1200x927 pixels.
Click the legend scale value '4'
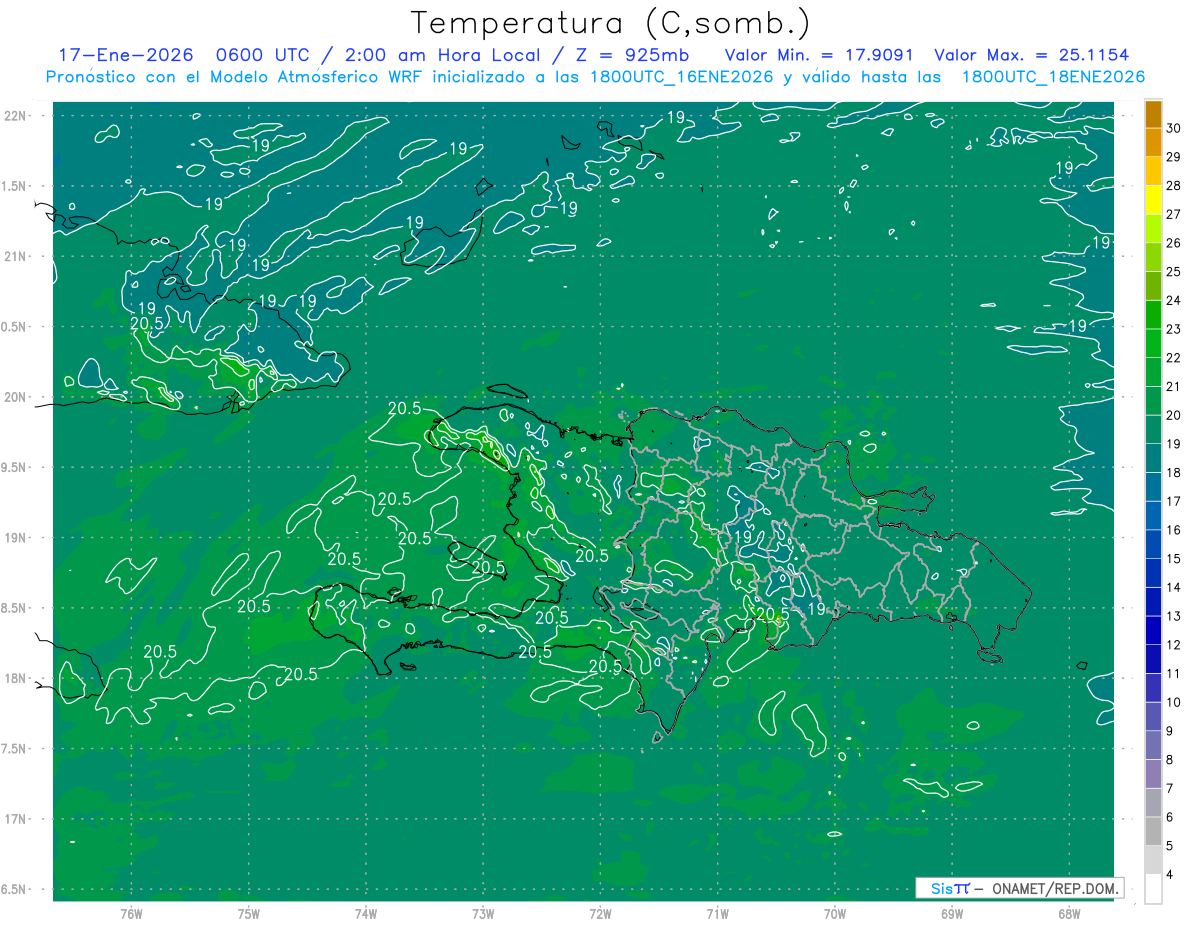(1170, 875)
